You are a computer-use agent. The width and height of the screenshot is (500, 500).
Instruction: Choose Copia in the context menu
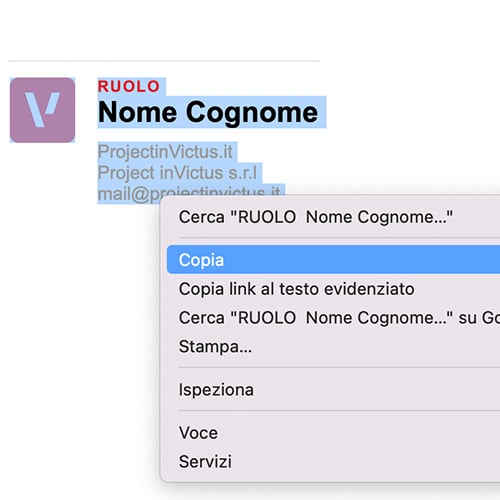pos(333,260)
